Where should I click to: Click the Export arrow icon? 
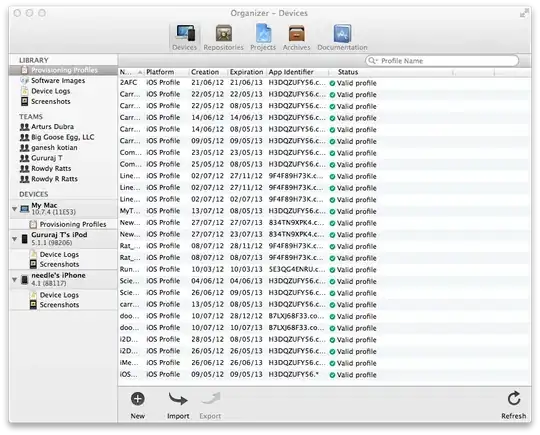pos(210,399)
